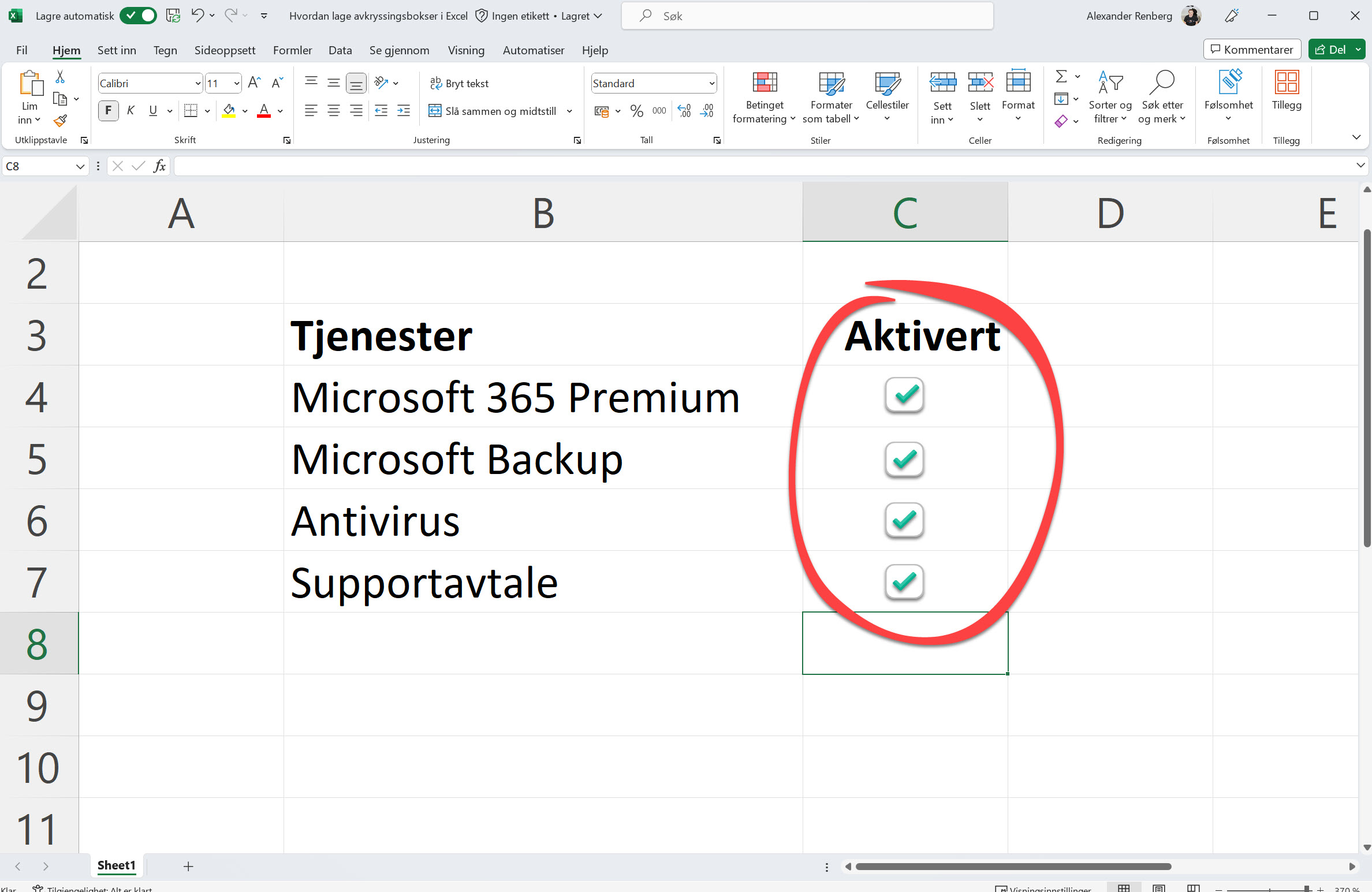
Task: Apply percent number format
Action: click(637, 111)
